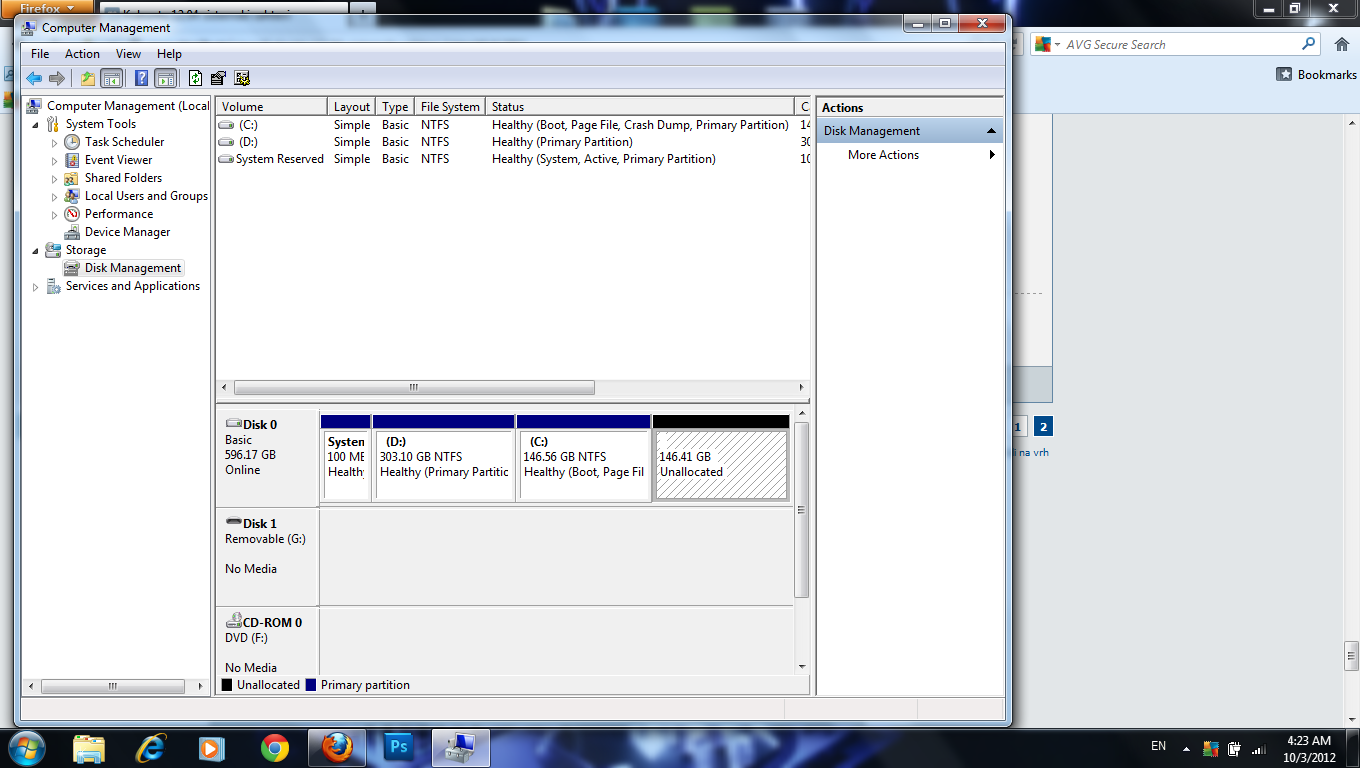
Task: Go to page 2 link in the Firefox page
Action: [x=1043, y=427]
